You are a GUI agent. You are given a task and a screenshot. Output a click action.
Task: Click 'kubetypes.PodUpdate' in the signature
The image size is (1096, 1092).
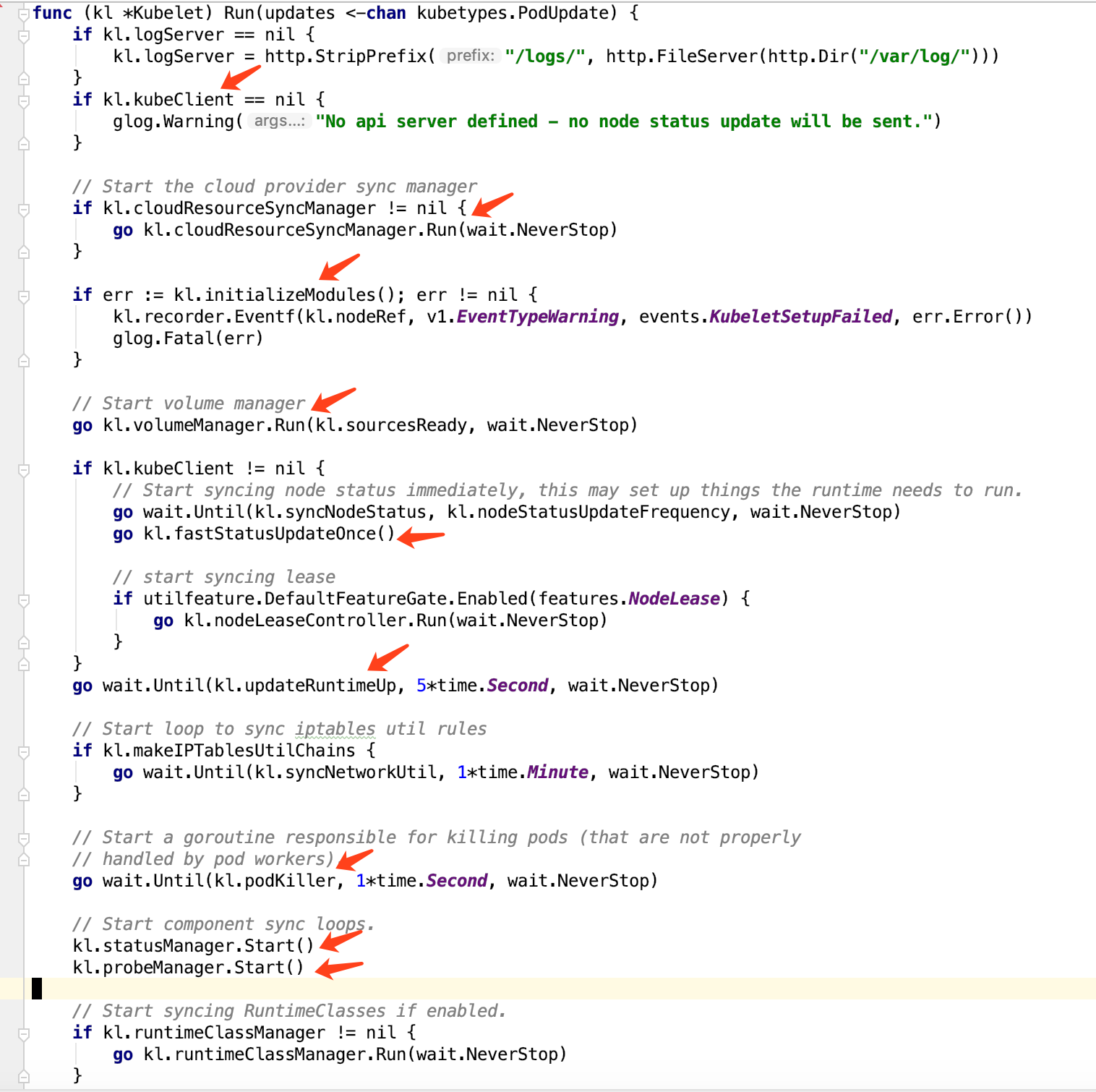(513, 13)
